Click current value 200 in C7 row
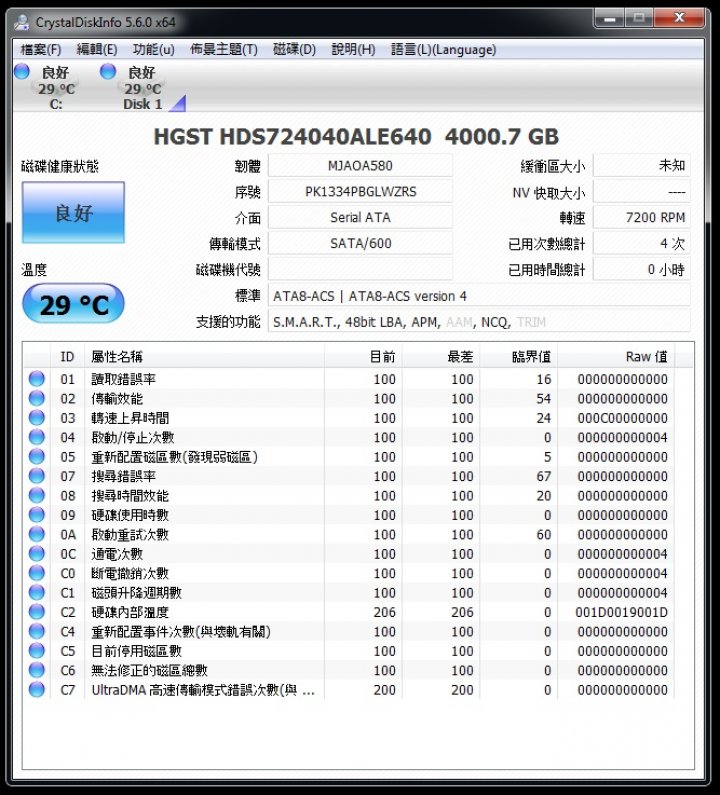720x795 pixels. tap(384, 690)
